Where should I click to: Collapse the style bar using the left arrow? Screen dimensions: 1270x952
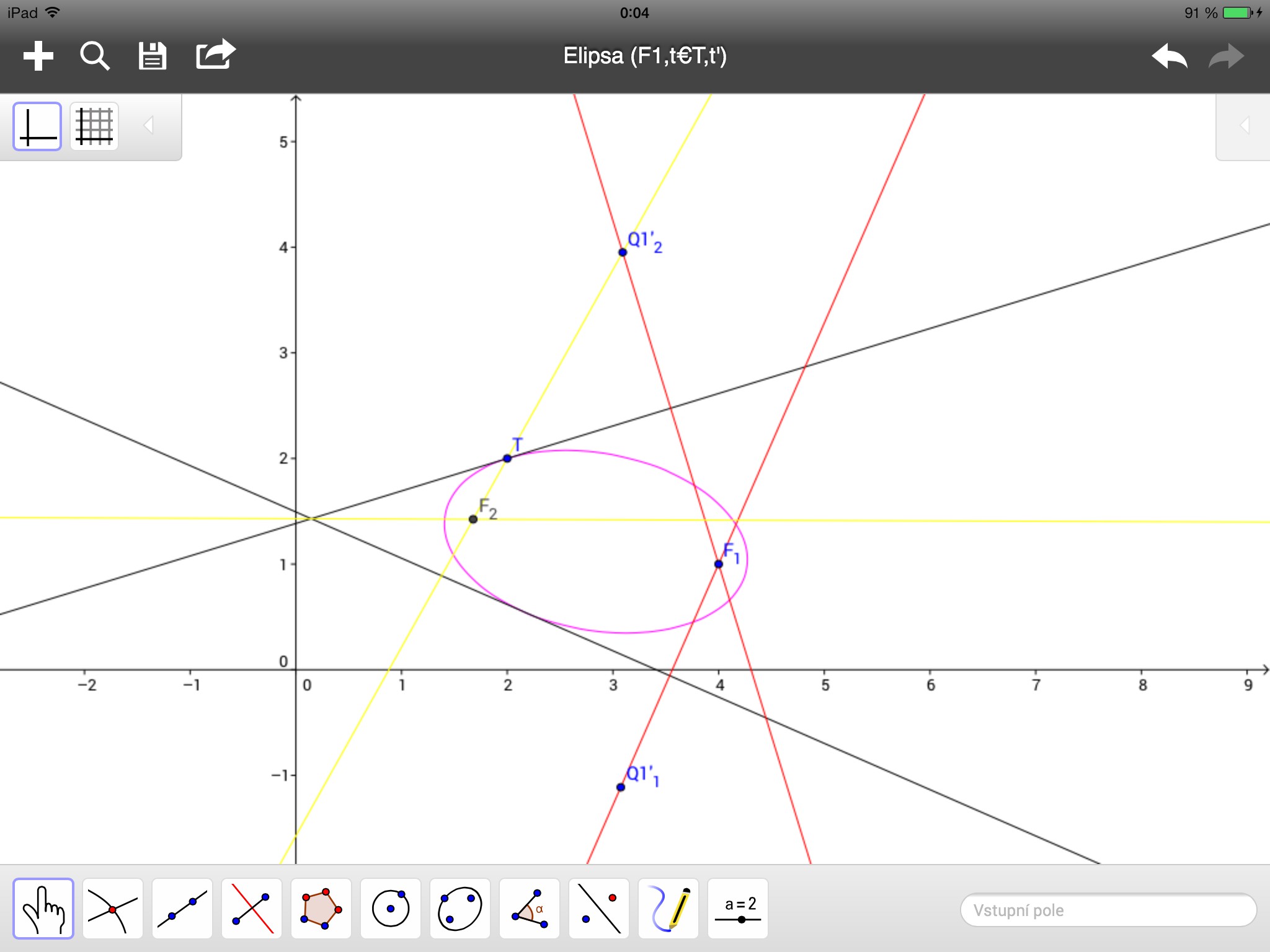point(148,125)
